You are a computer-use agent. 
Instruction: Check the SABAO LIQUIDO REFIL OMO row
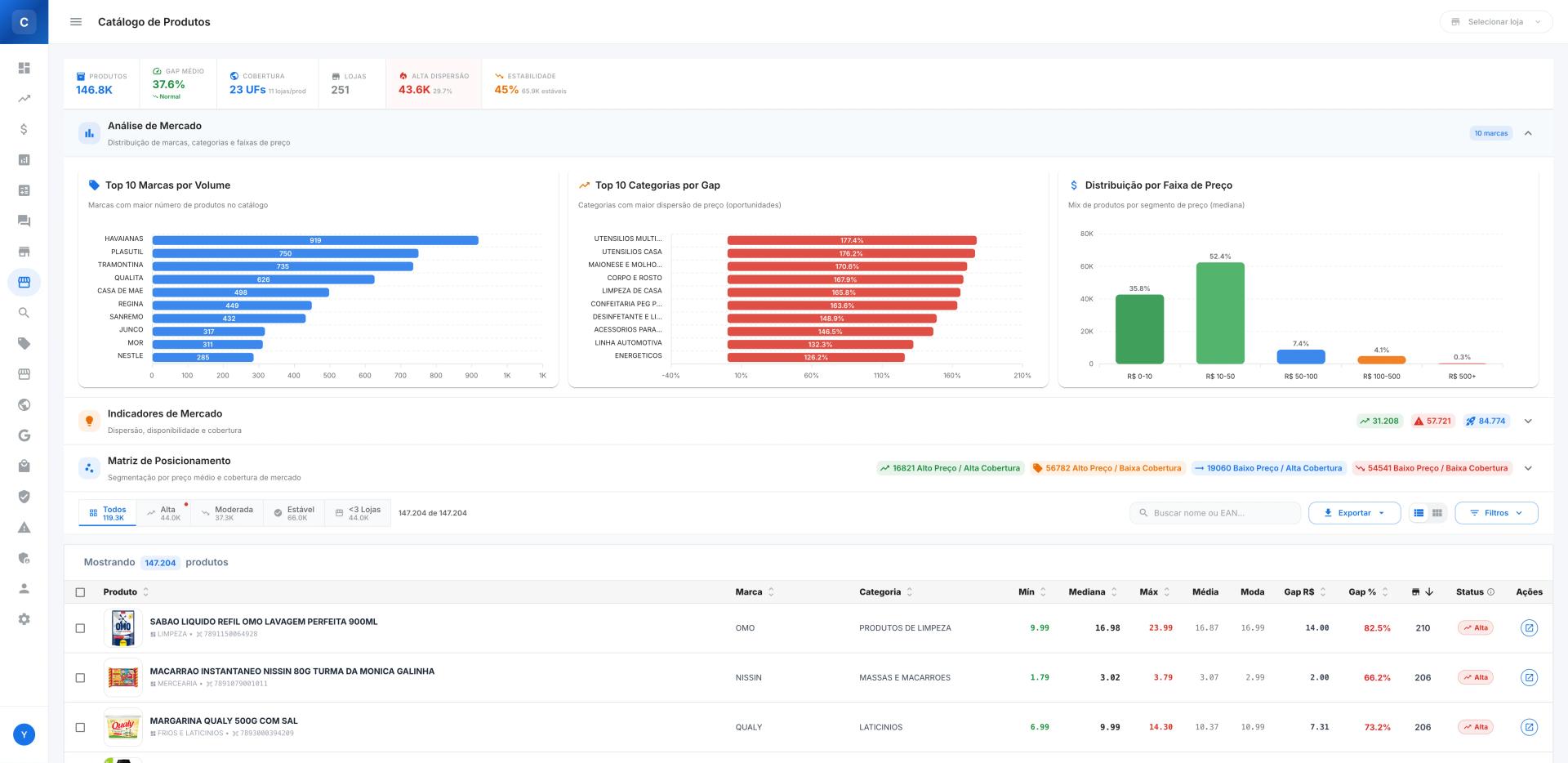[80, 628]
